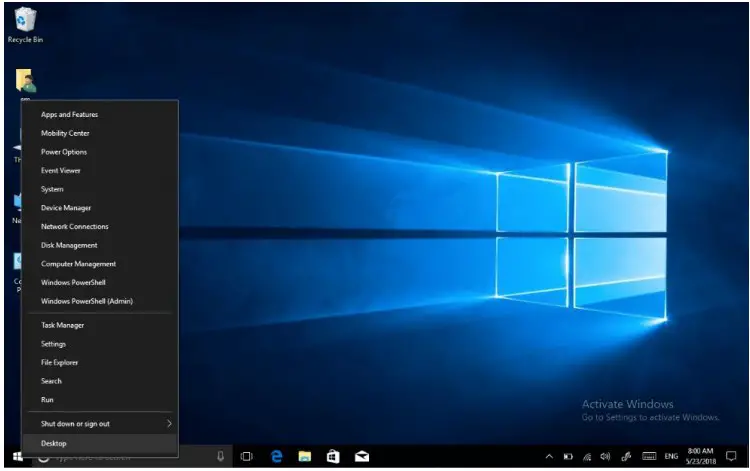Open the clock showing 8:00 AM
The height and width of the screenshot is (471, 750).
tap(700, 456)
